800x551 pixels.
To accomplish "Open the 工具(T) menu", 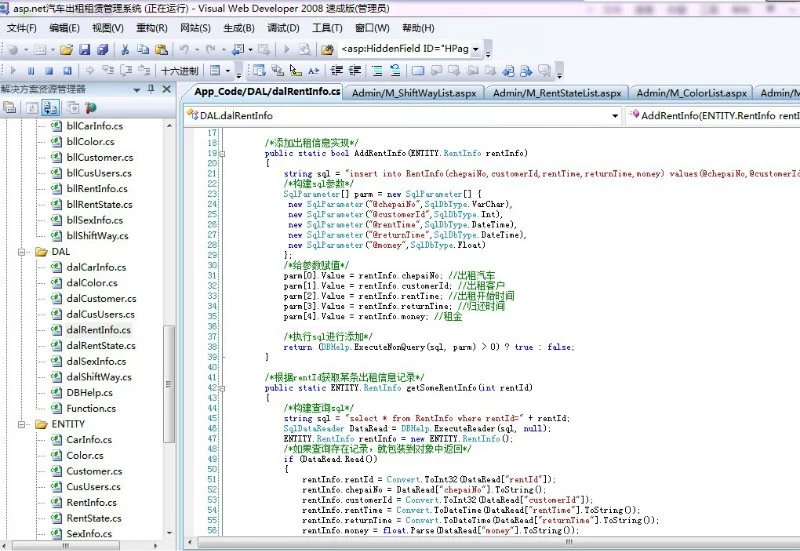I will tap(327, 28).
